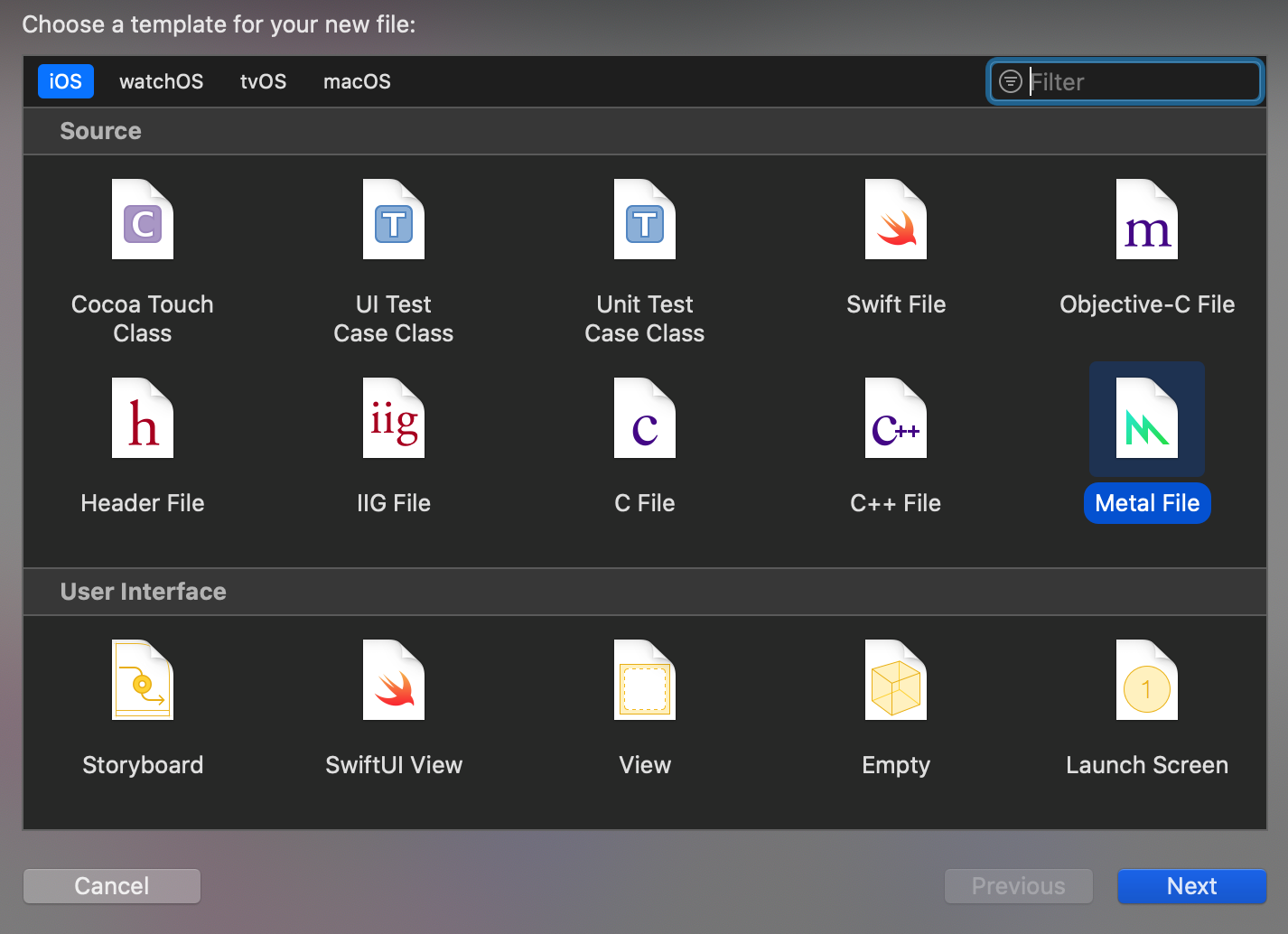Select the Swift File template icon
Image resolution: width=1288 pixels, height=934 pixels.
pos(896,219)
